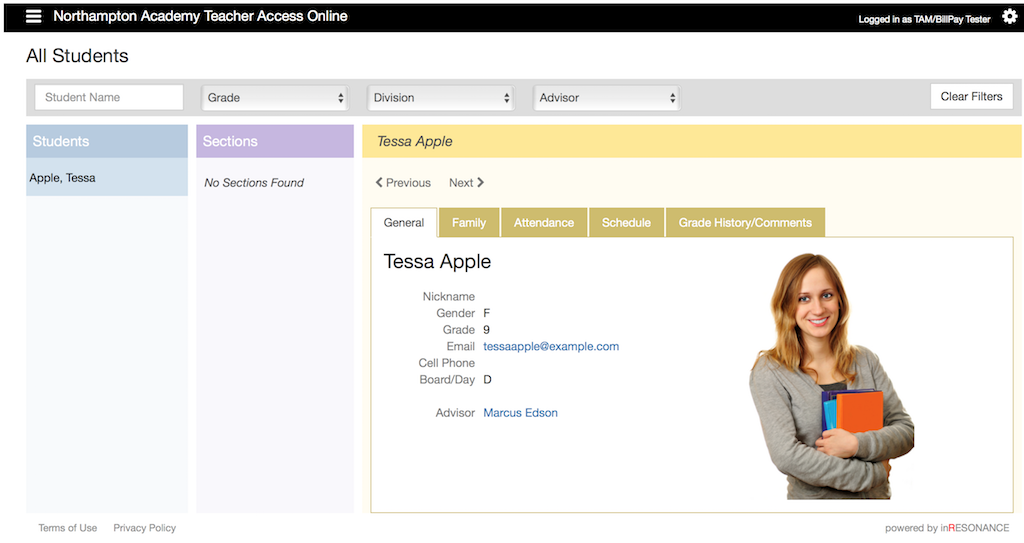
Task: Select Apple, Tessa in the Students list
Action: point(63,178)
